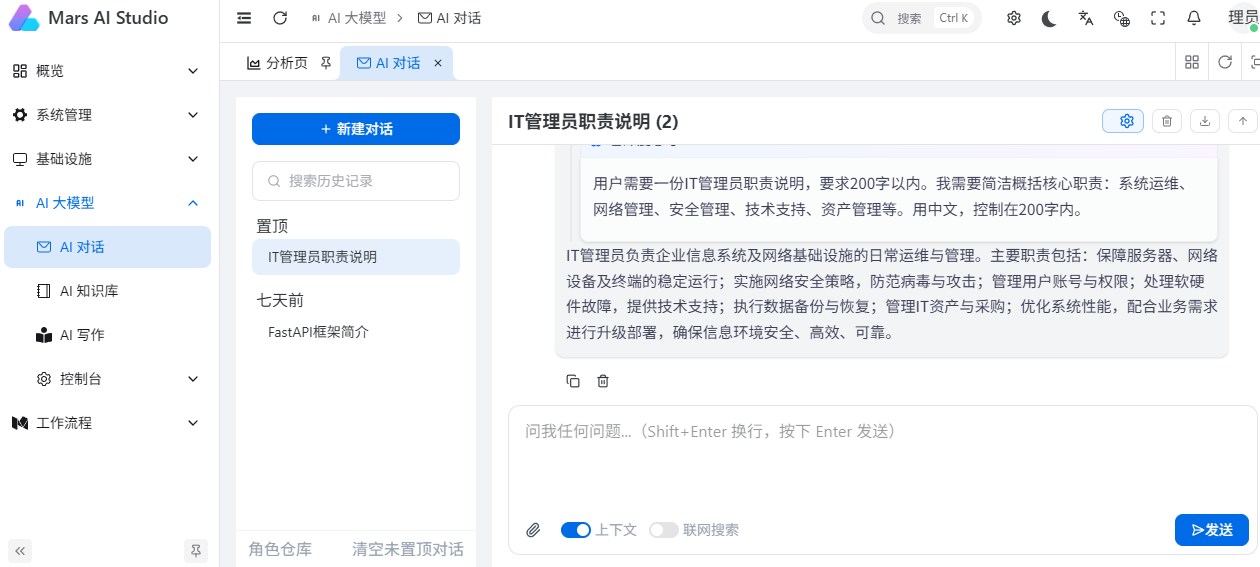This screenshot has width=1260, height=567.
Task: Open the language translation icon
Action: (1086, 18)
